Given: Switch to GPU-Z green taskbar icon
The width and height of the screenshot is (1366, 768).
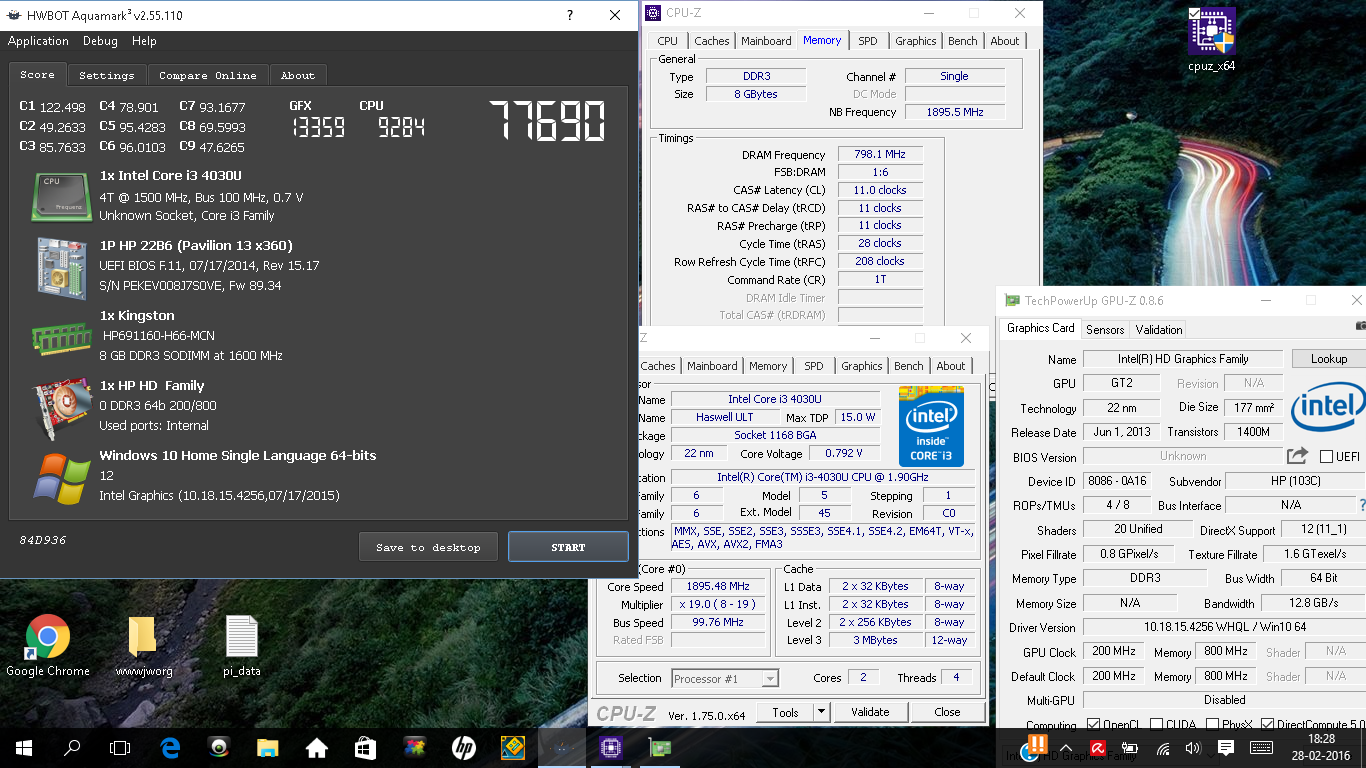Looking at the screenshot, I should [659, 747].
